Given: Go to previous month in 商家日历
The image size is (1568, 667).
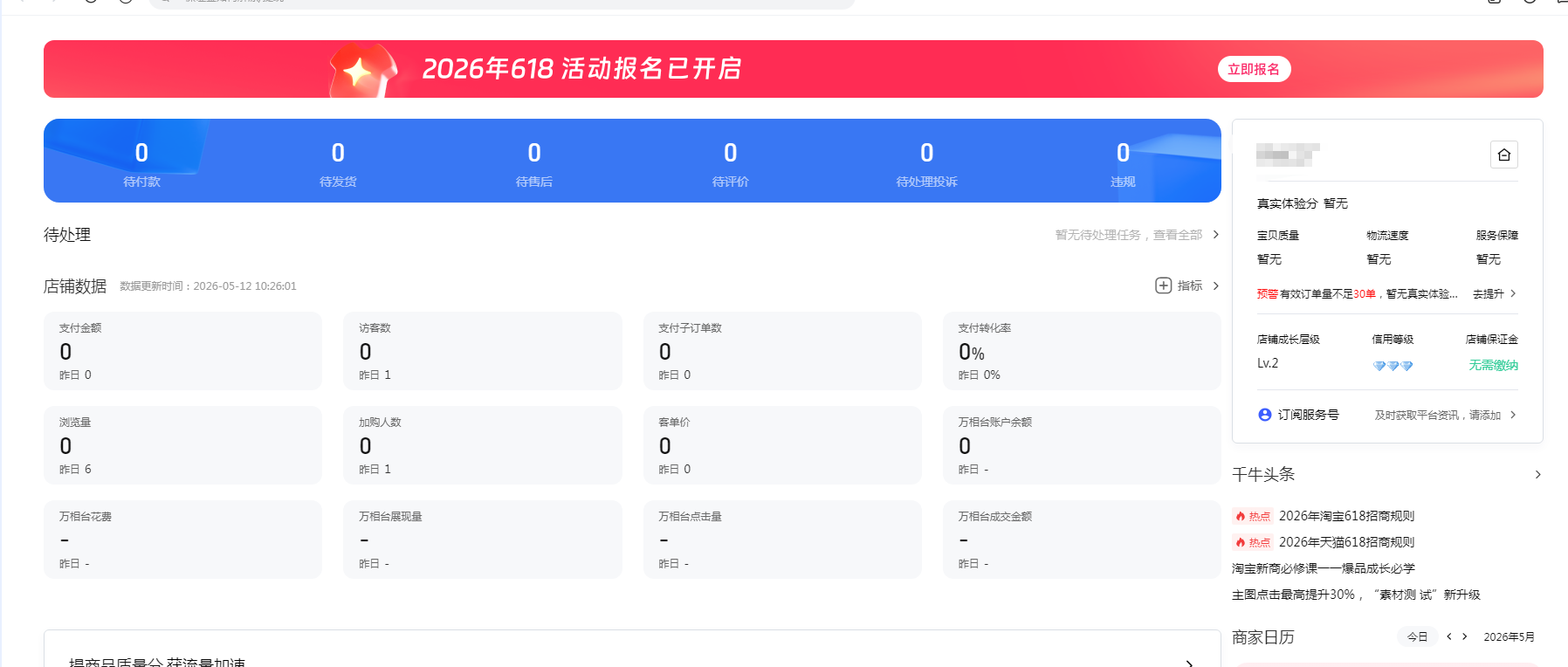Looking at the screenshot, I should tap(1449, 636).
